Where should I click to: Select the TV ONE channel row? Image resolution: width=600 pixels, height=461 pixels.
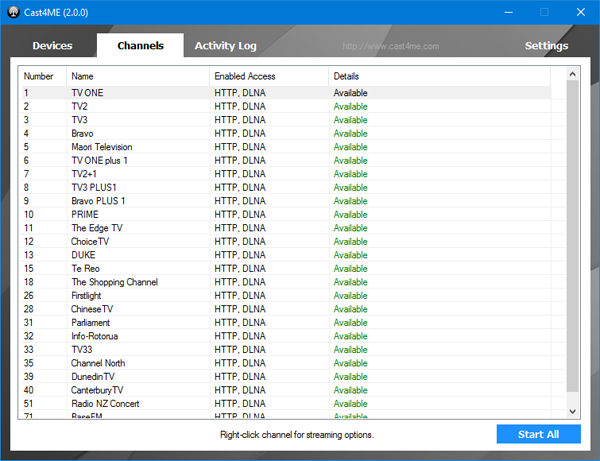pos(285,93)
